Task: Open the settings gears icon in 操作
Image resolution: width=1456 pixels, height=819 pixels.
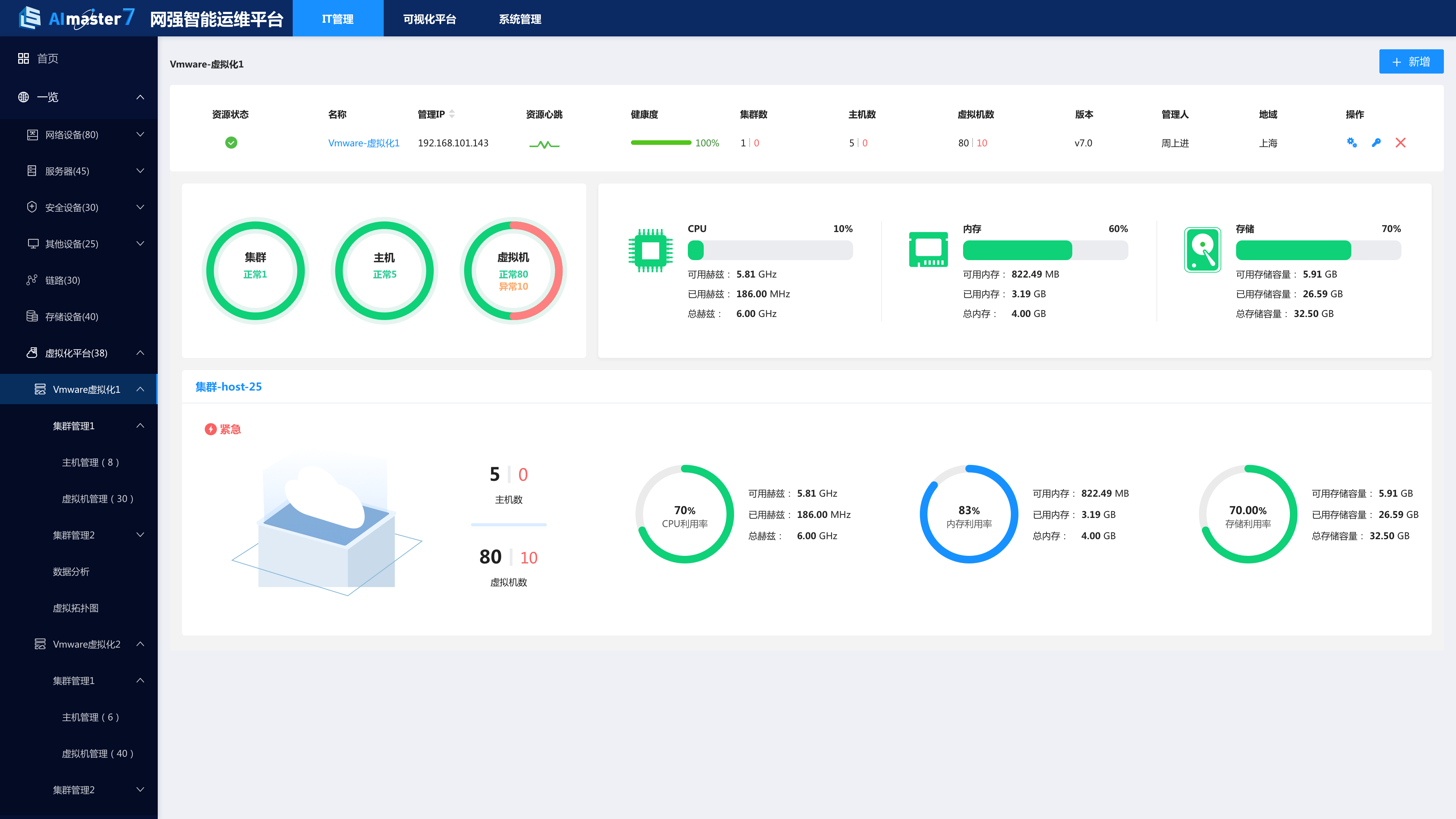Action: coord(1352,143)
